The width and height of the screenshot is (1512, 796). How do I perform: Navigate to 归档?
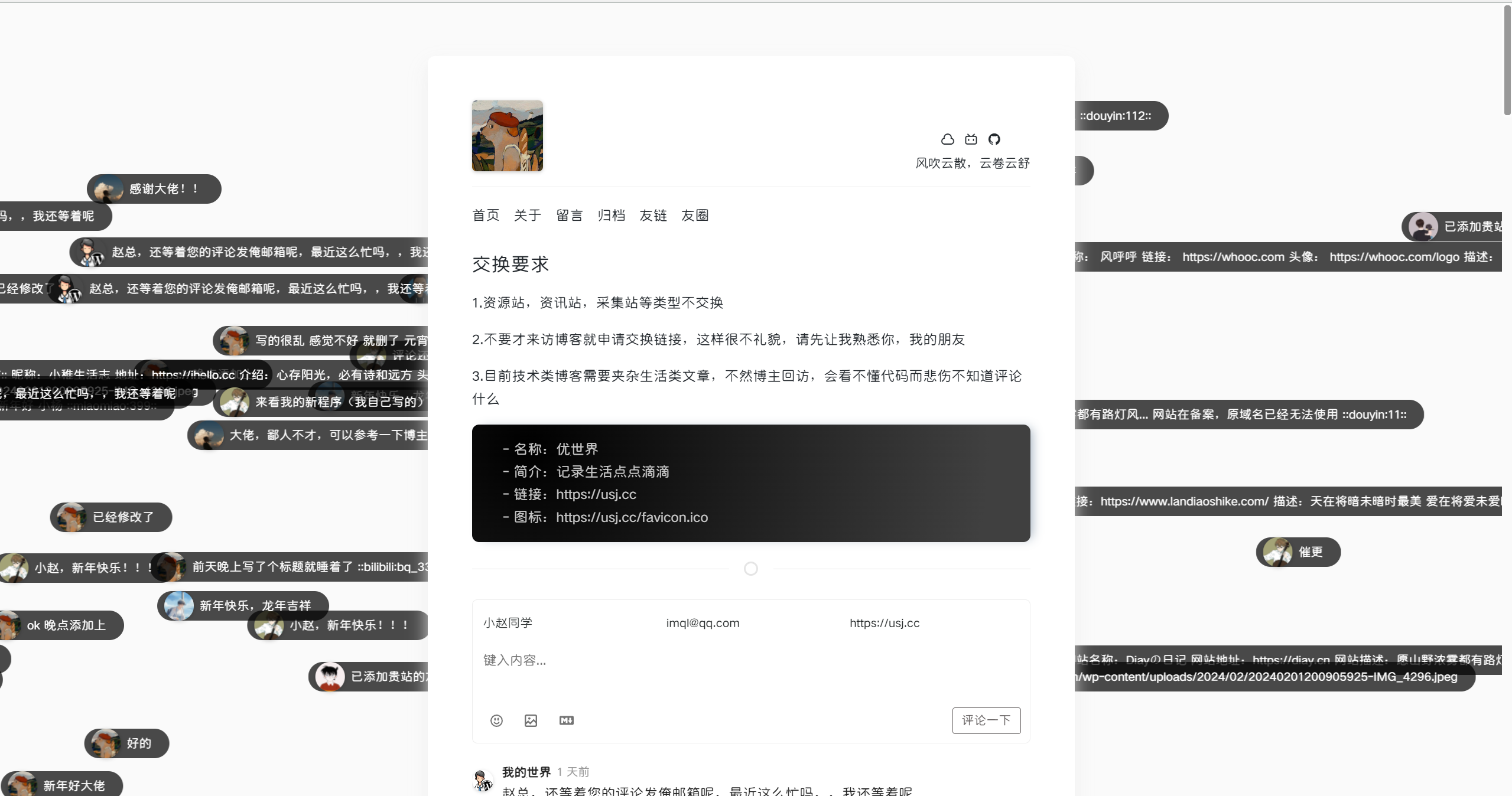[611, 216]
